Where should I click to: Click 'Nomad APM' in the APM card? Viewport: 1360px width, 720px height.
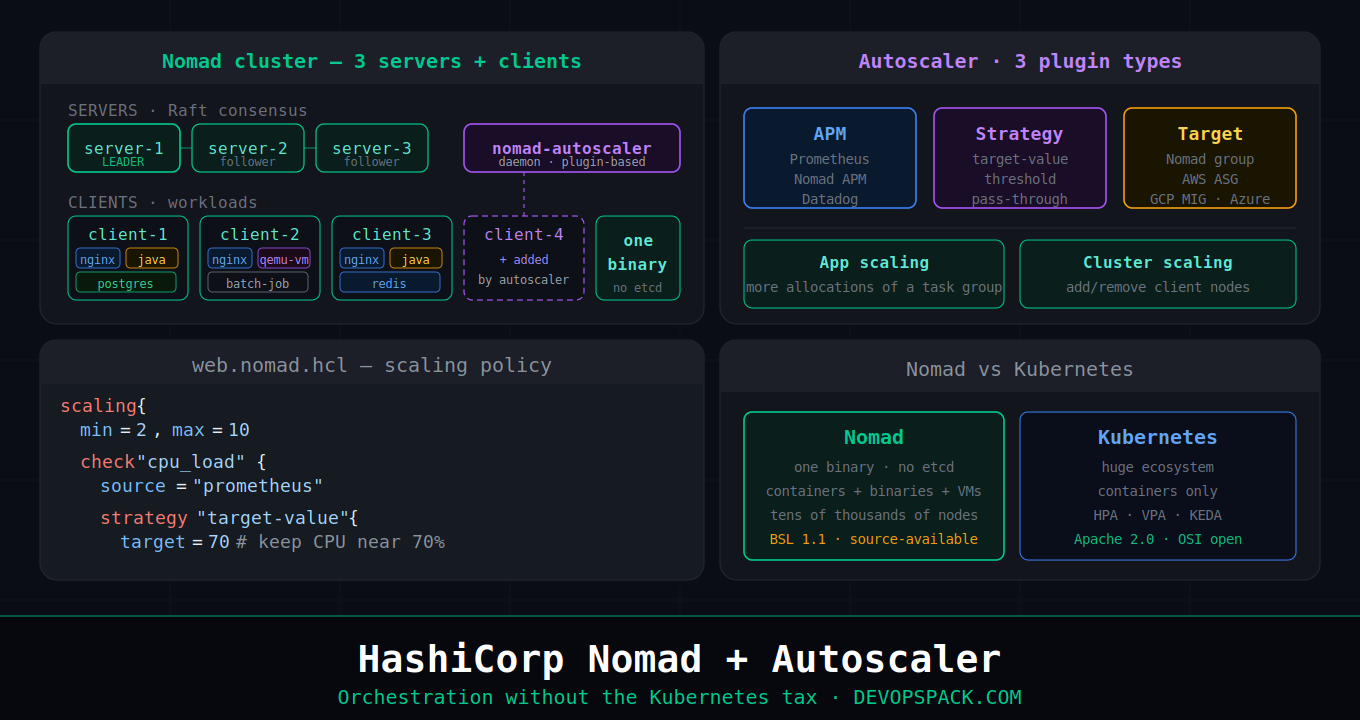tap(830, 179)
